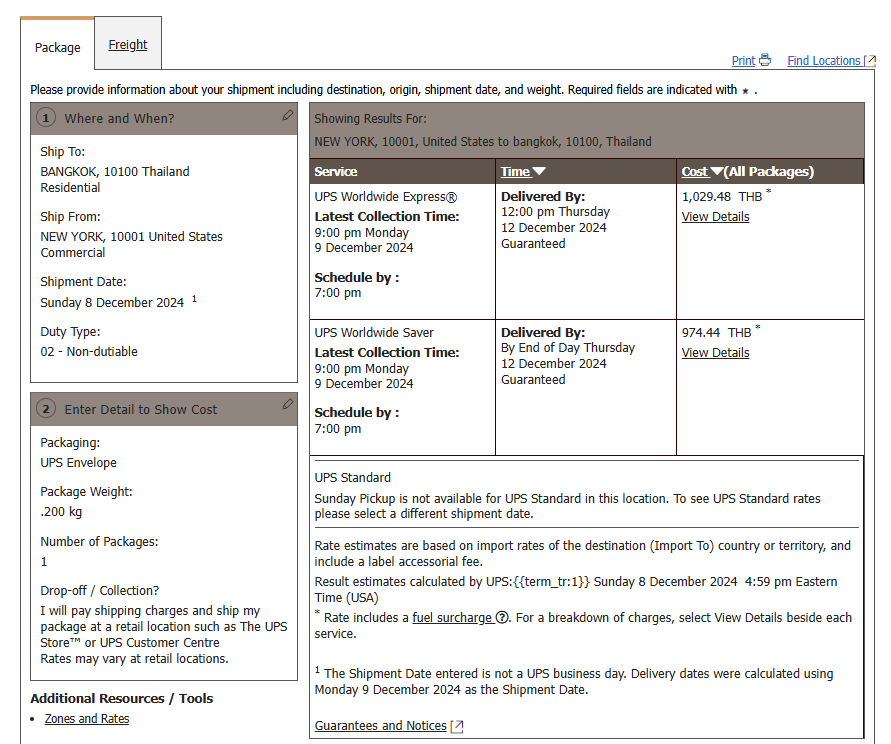Image resolution: width=891 pixels, height=744 pixels.
Task: Click the '.200 kg' package weight value
Action: click(x=61, y=512)
